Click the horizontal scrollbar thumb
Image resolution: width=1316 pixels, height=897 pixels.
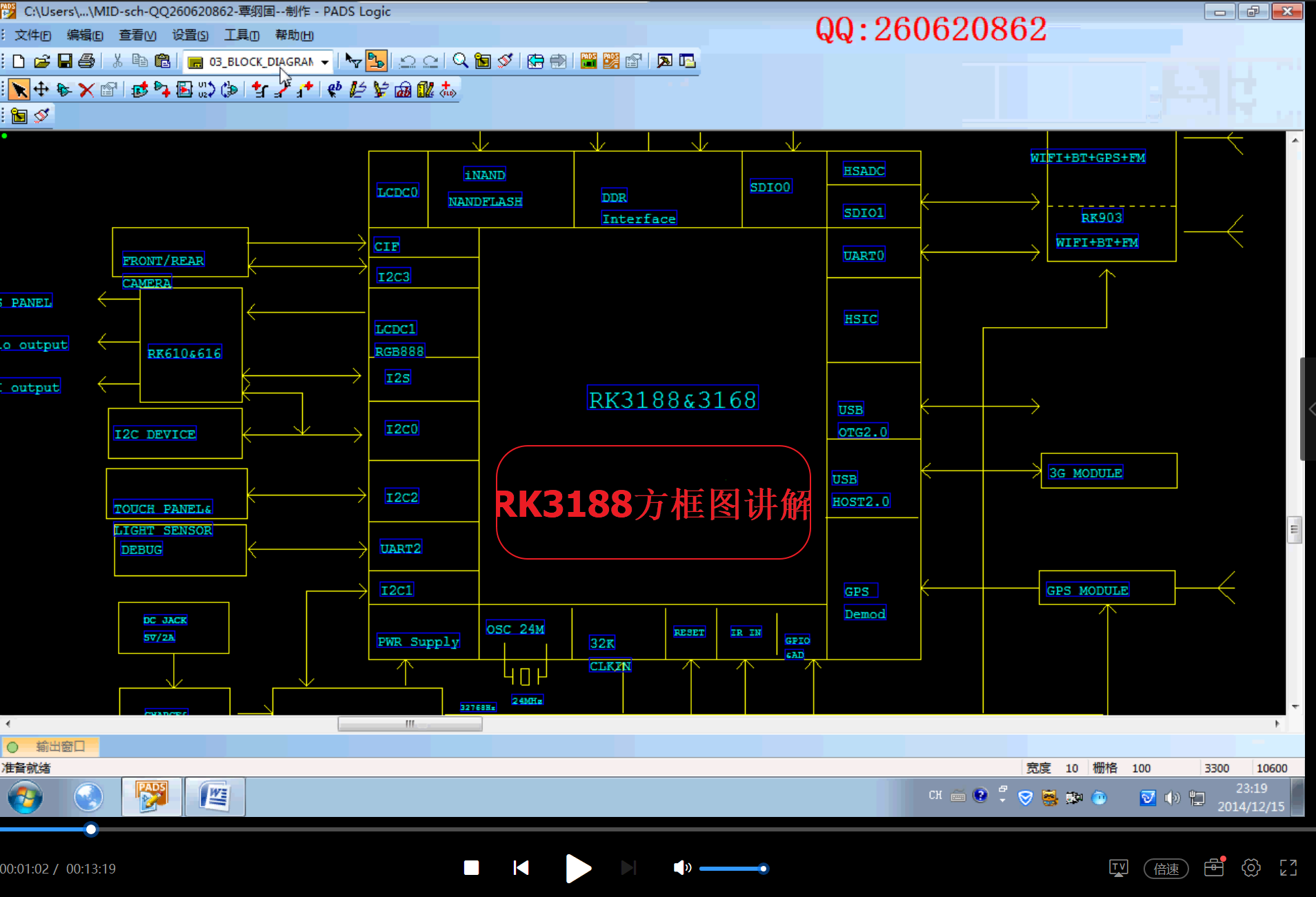pos(410,724)
